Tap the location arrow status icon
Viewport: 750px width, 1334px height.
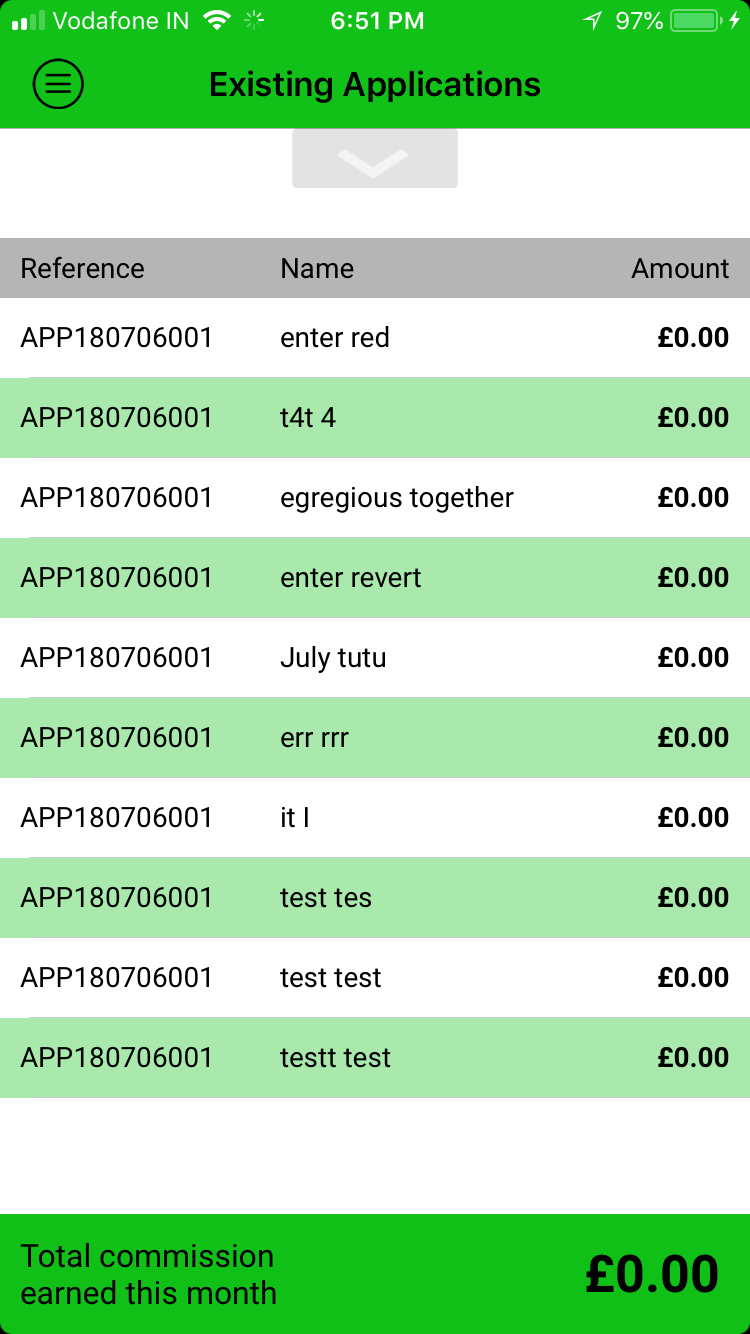(593, 20)
